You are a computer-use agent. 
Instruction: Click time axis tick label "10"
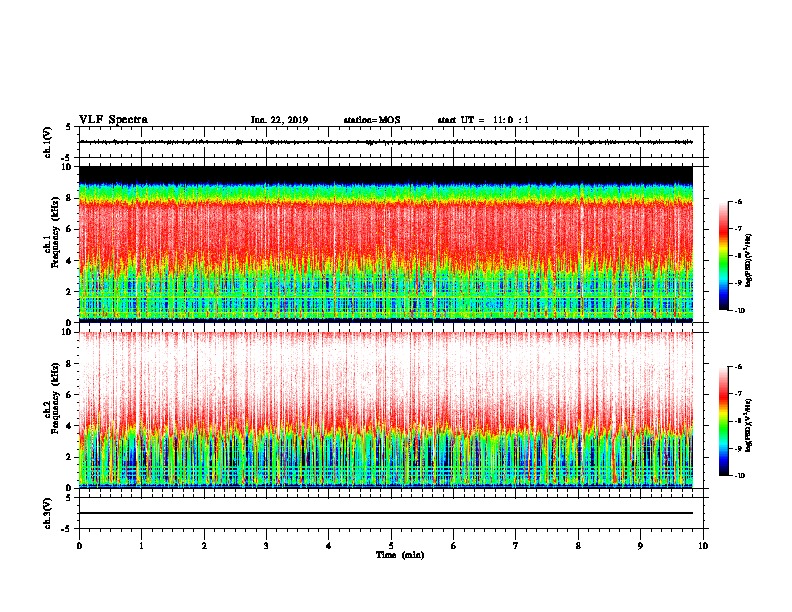[703, 546]
